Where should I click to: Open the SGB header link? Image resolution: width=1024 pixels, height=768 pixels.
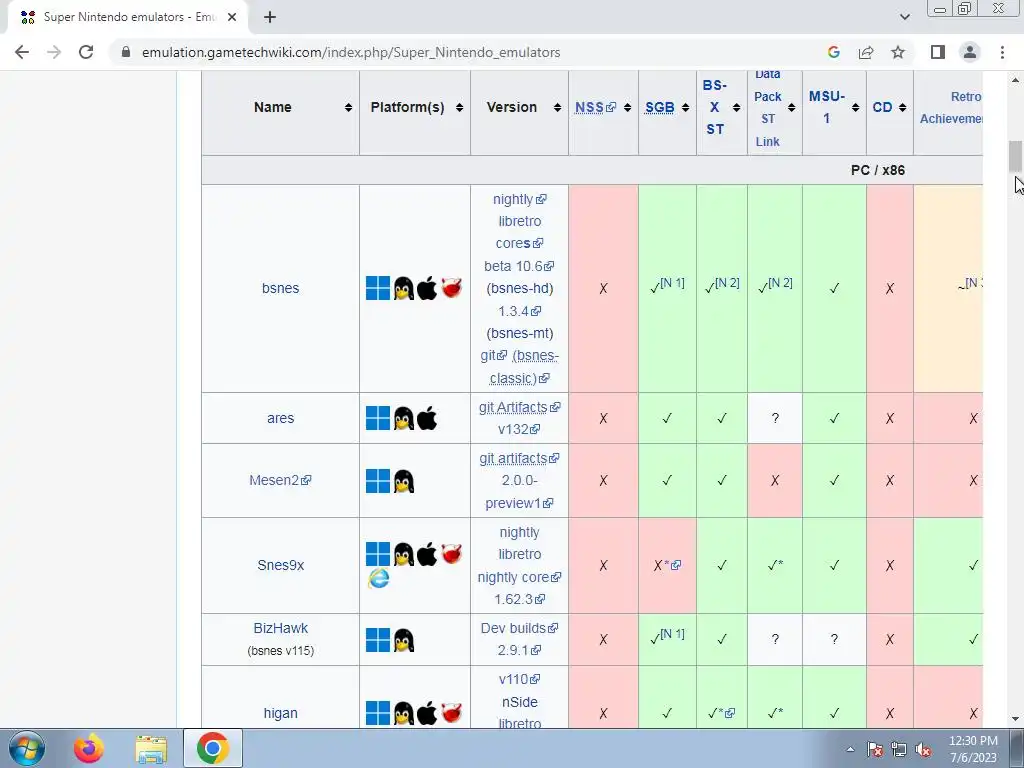click(x=660, y=107)
